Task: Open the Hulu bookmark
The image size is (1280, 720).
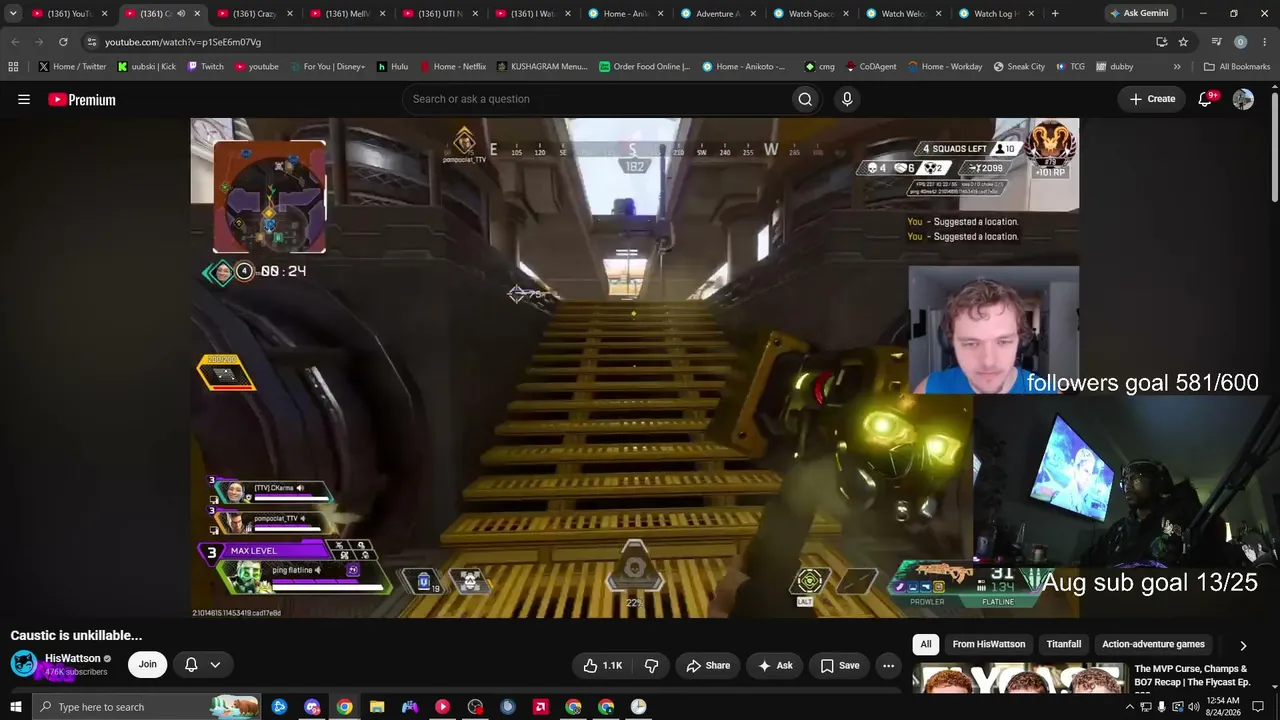Action: [x=392, y=67]
